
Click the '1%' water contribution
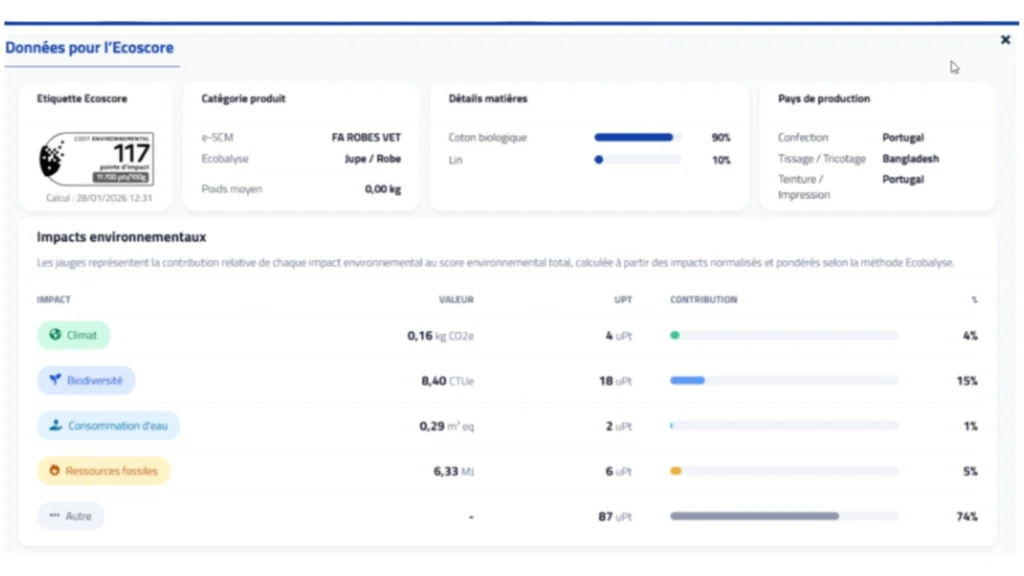point(970,426)
